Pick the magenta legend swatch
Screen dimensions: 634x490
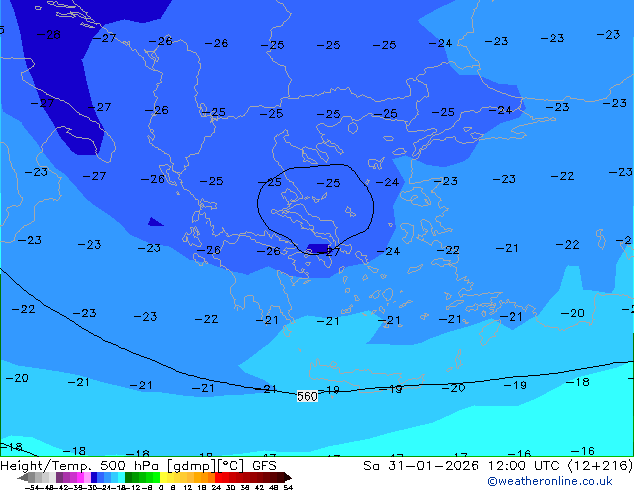[80, 477]
